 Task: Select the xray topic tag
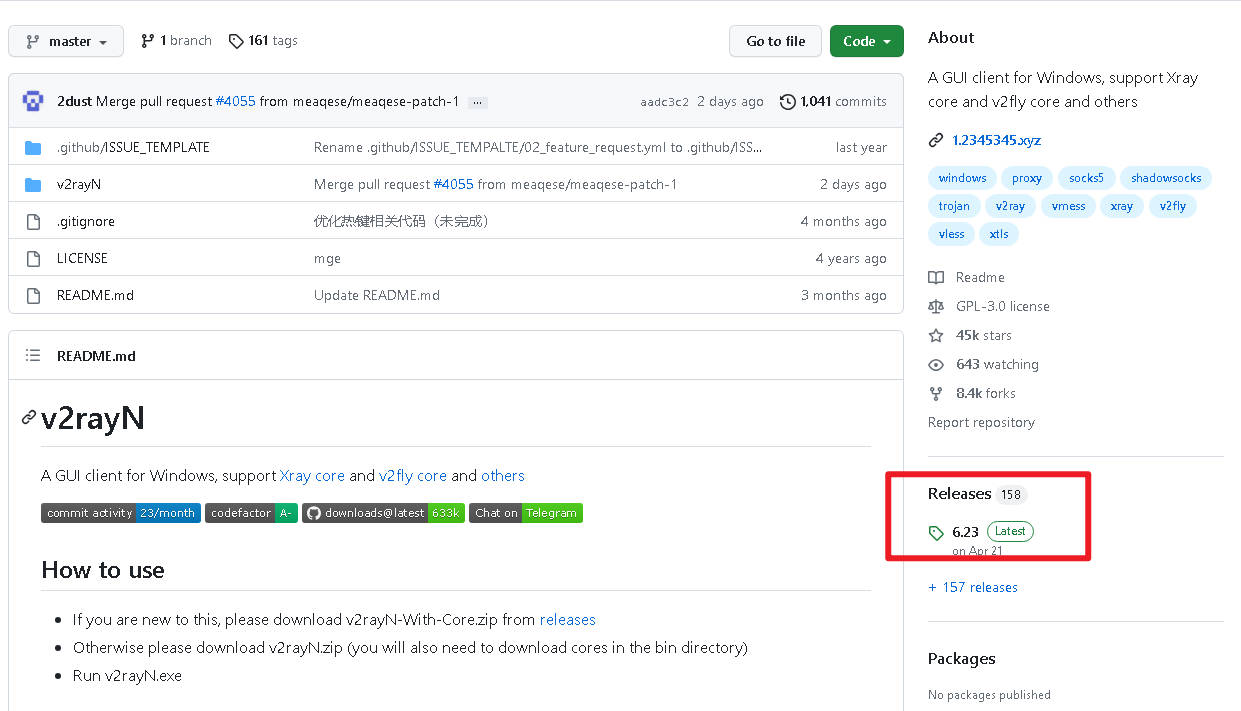[1122, 206]
